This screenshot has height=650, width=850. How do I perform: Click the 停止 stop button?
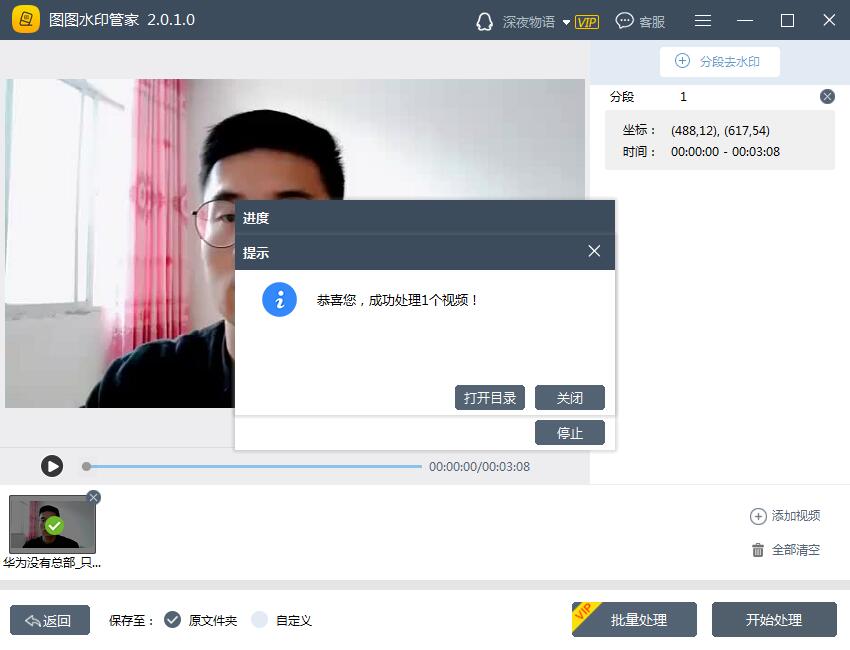570,433
